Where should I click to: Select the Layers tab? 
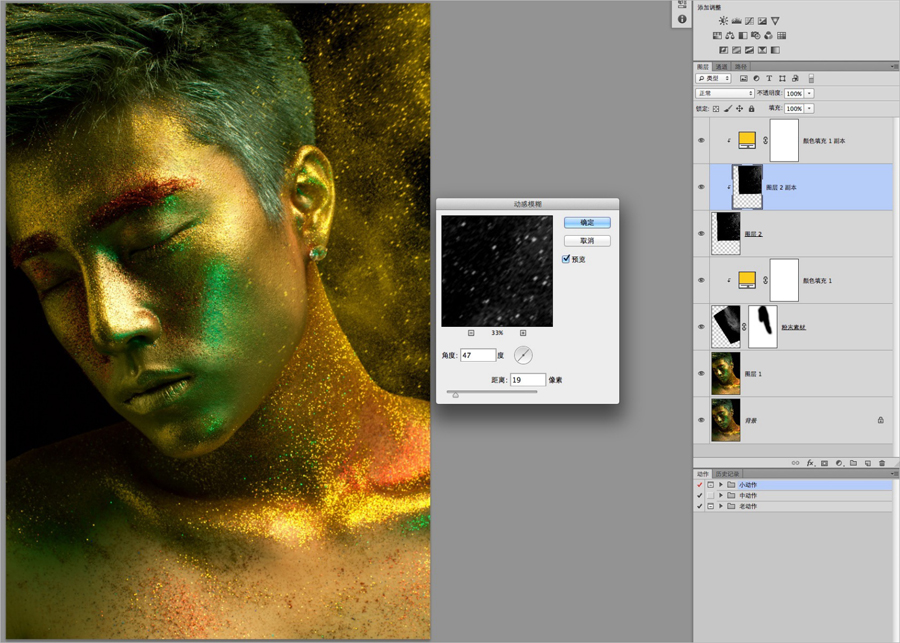click(703, 67)
